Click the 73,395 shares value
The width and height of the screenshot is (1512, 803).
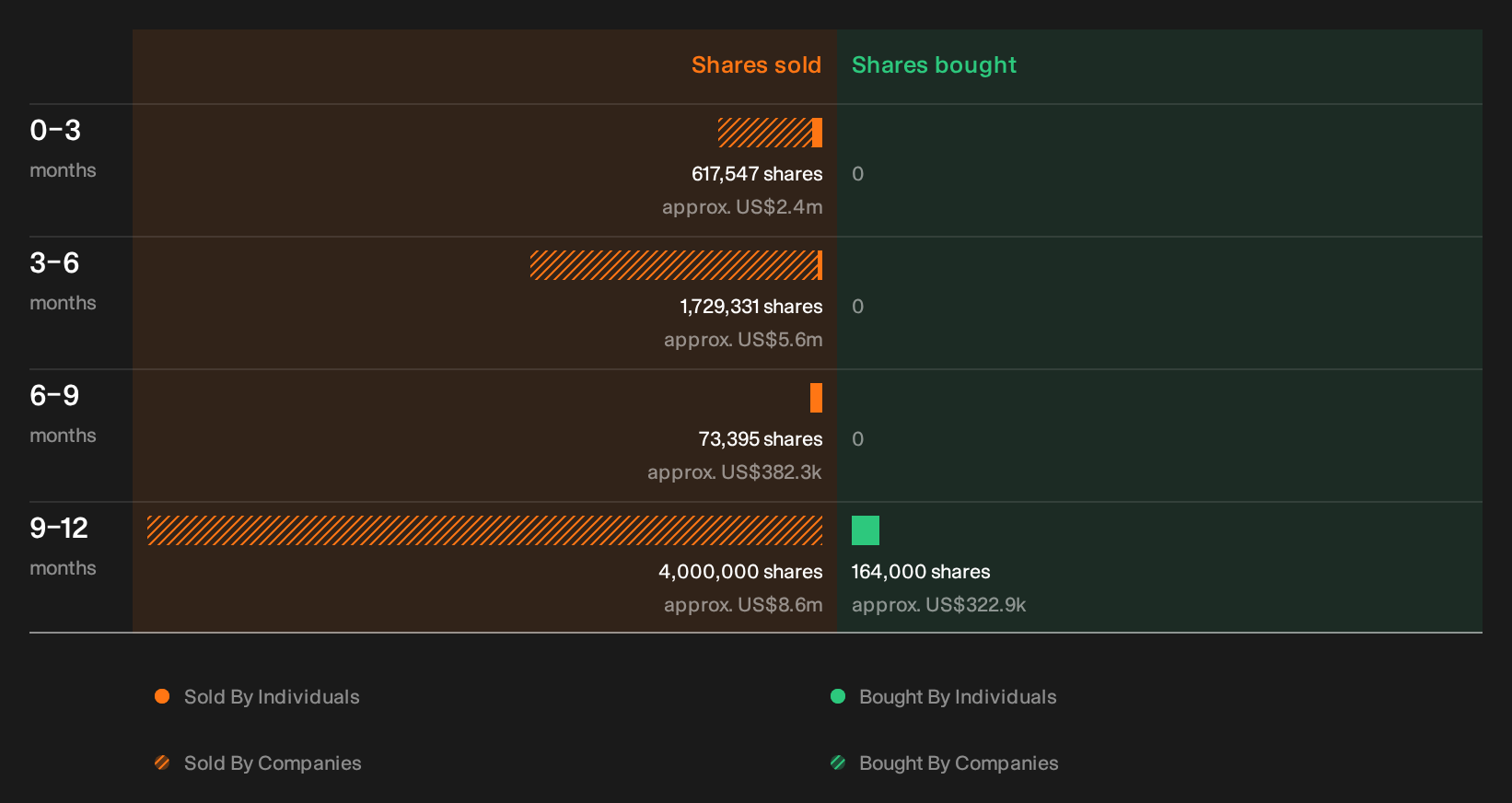pyautogui.click(x=761, y=439)
